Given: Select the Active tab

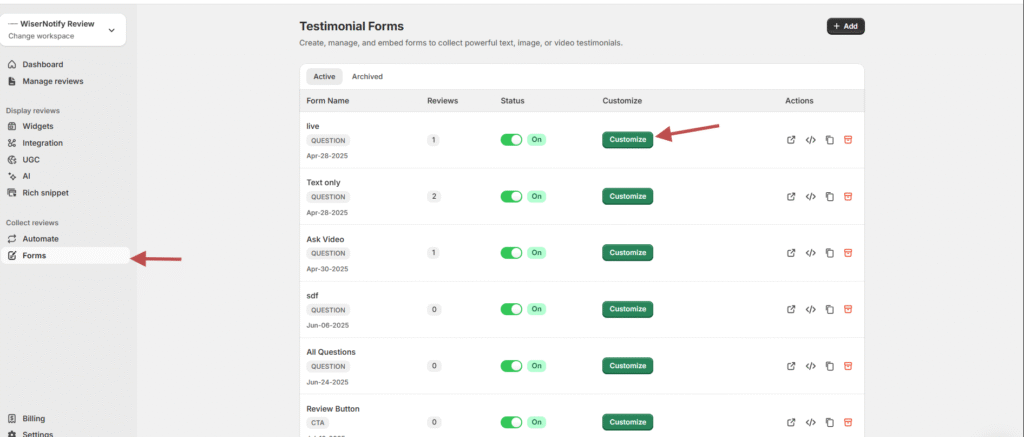Looking at the screenshot, I should pyautogui.click(x=324, y=76).
